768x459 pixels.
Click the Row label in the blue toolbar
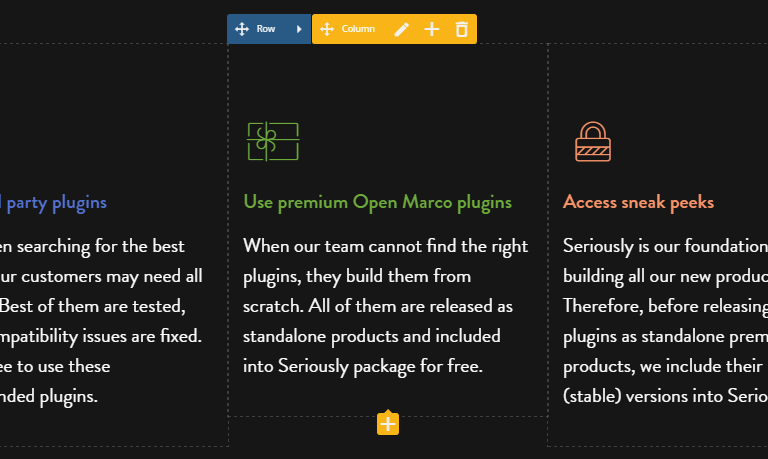[266, 29]
